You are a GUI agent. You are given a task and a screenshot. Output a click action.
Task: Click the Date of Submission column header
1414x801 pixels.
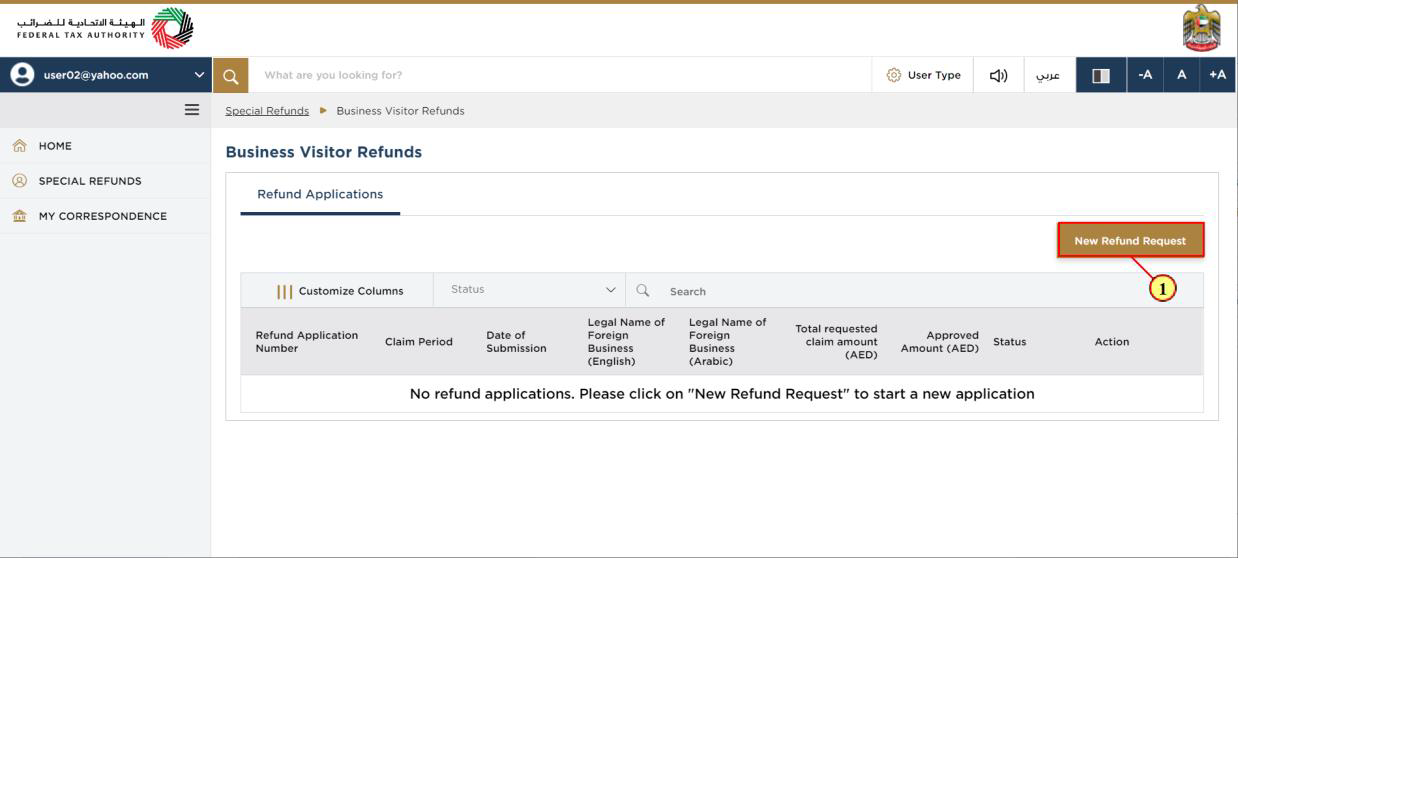point(516,342)
